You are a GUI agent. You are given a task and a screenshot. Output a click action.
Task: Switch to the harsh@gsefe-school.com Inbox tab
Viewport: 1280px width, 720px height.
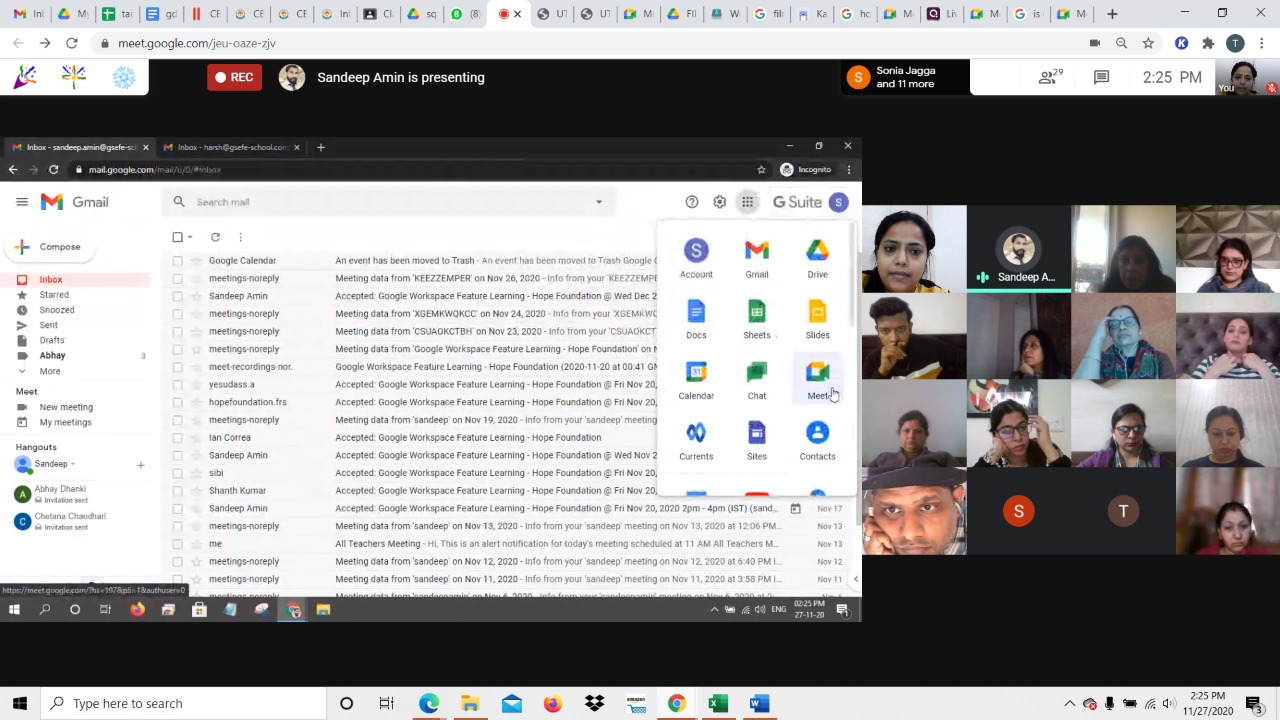point(231,147)
